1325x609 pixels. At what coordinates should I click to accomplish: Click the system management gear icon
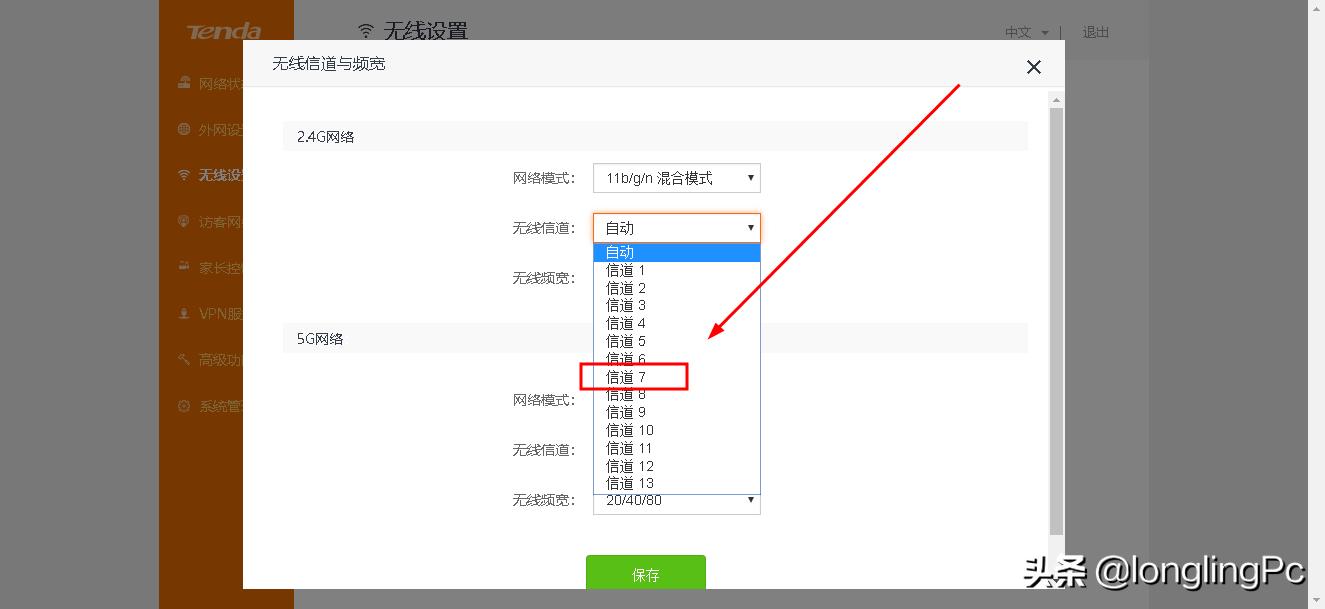[x=182, y=405]
